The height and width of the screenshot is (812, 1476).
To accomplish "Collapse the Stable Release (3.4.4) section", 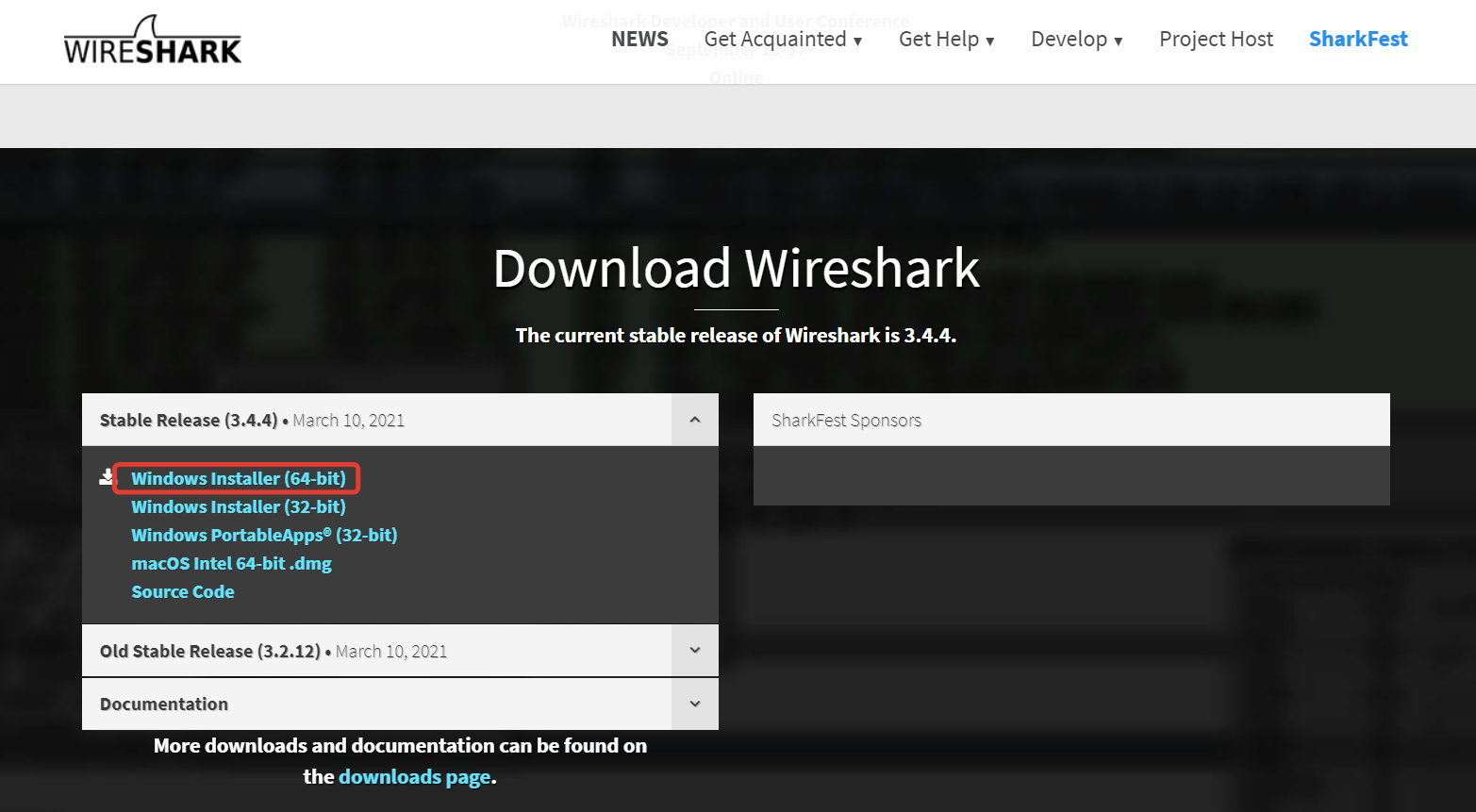I will pyautogui.click(x=695, y=420).
